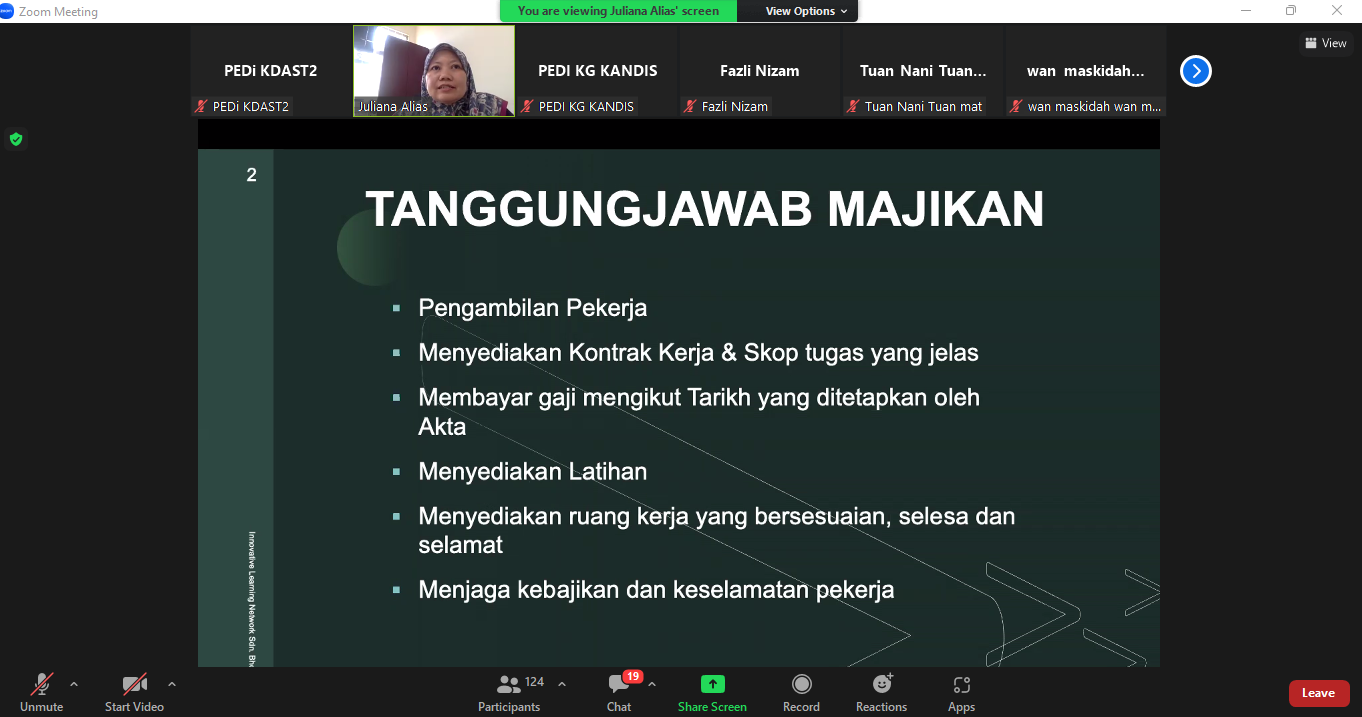Select Juliana Alias video thumbnail
1362x717 pixels.
coord(434,71)
